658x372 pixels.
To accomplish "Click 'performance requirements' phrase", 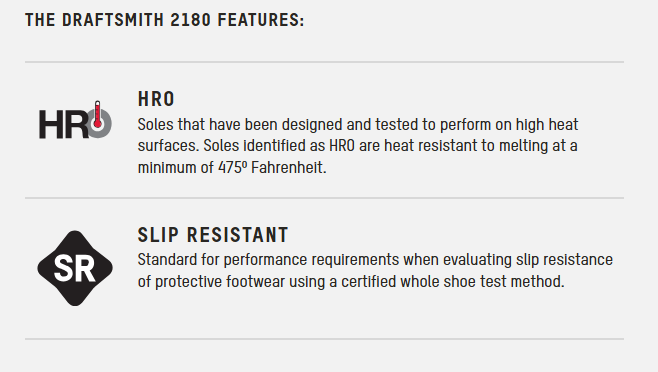I will click(x=311, y=260).
